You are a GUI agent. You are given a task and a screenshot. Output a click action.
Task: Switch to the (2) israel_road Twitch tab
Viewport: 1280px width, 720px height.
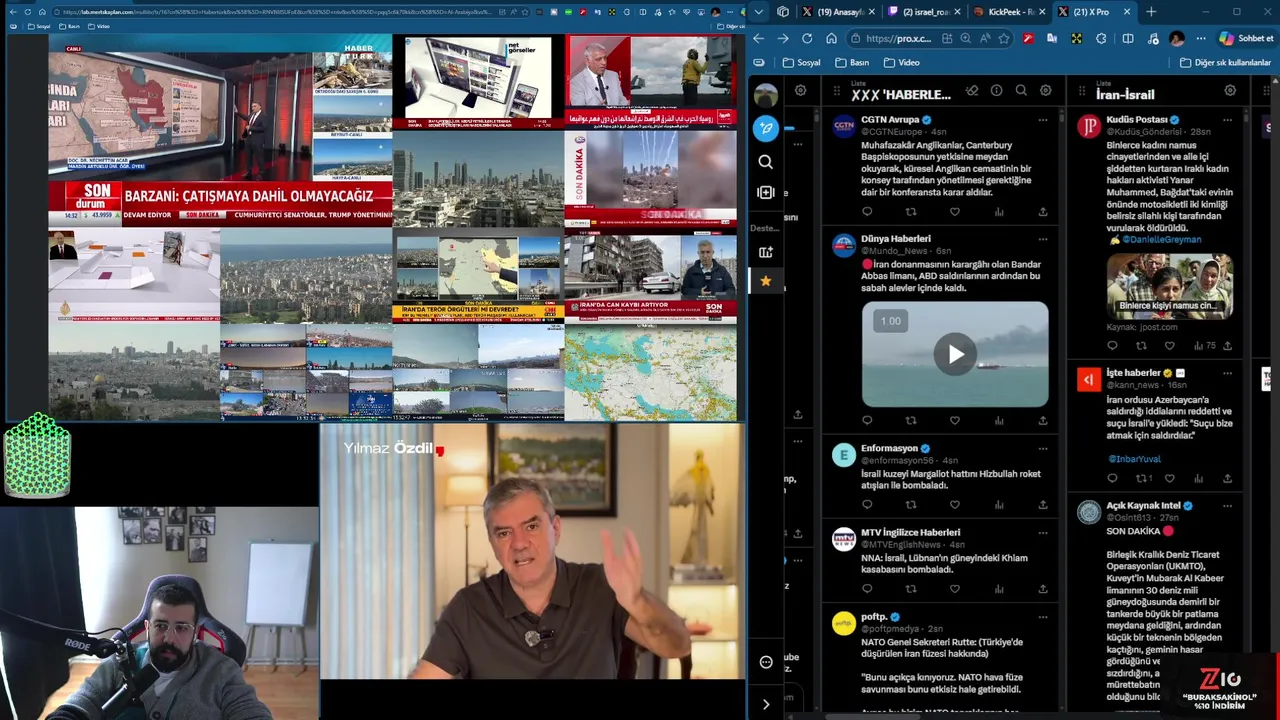924,12
